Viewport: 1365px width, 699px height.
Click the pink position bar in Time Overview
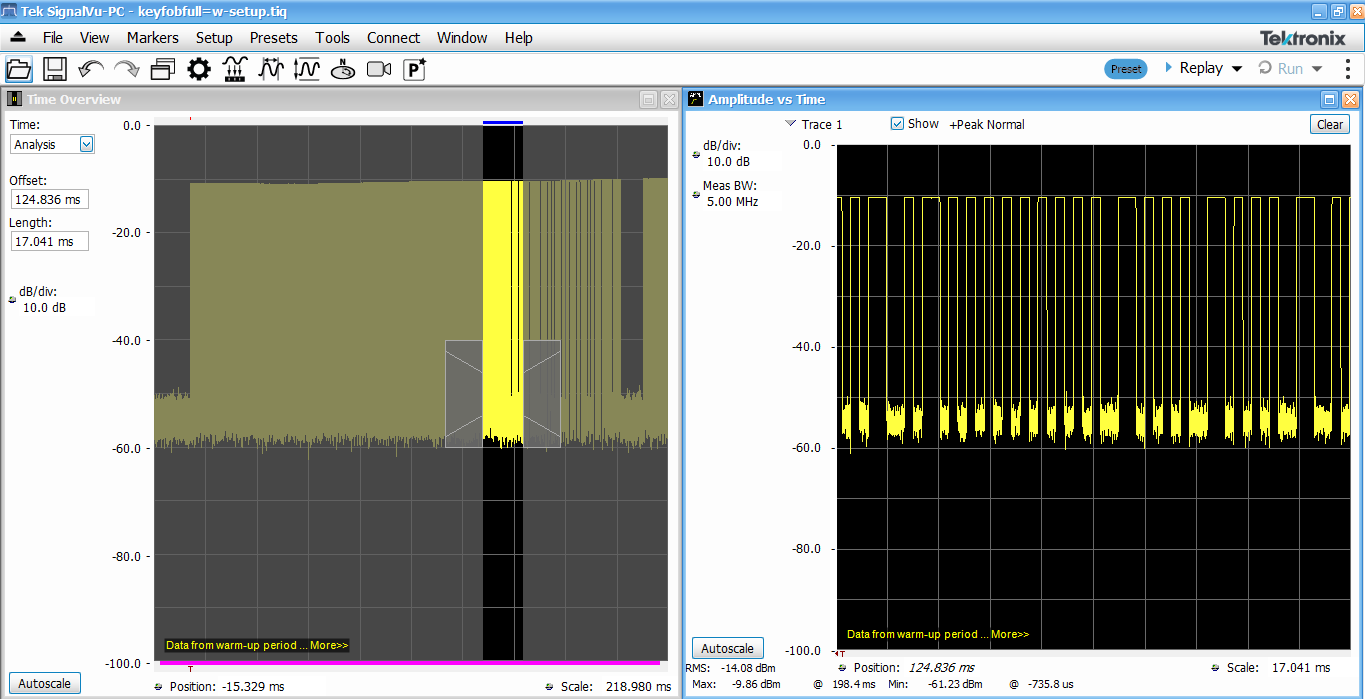(410, 663)
